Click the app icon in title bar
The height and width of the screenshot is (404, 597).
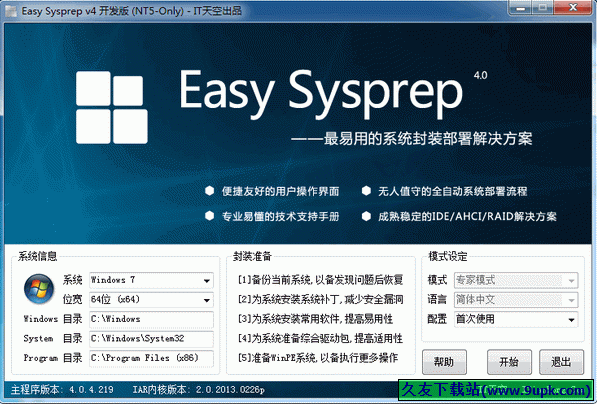[11, 11]
